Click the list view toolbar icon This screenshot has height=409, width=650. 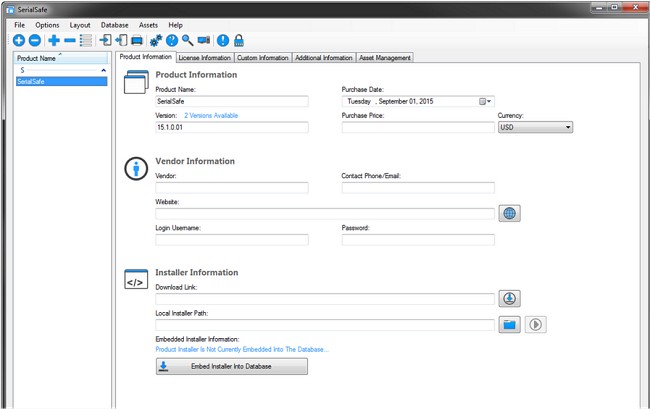point(86,40)
